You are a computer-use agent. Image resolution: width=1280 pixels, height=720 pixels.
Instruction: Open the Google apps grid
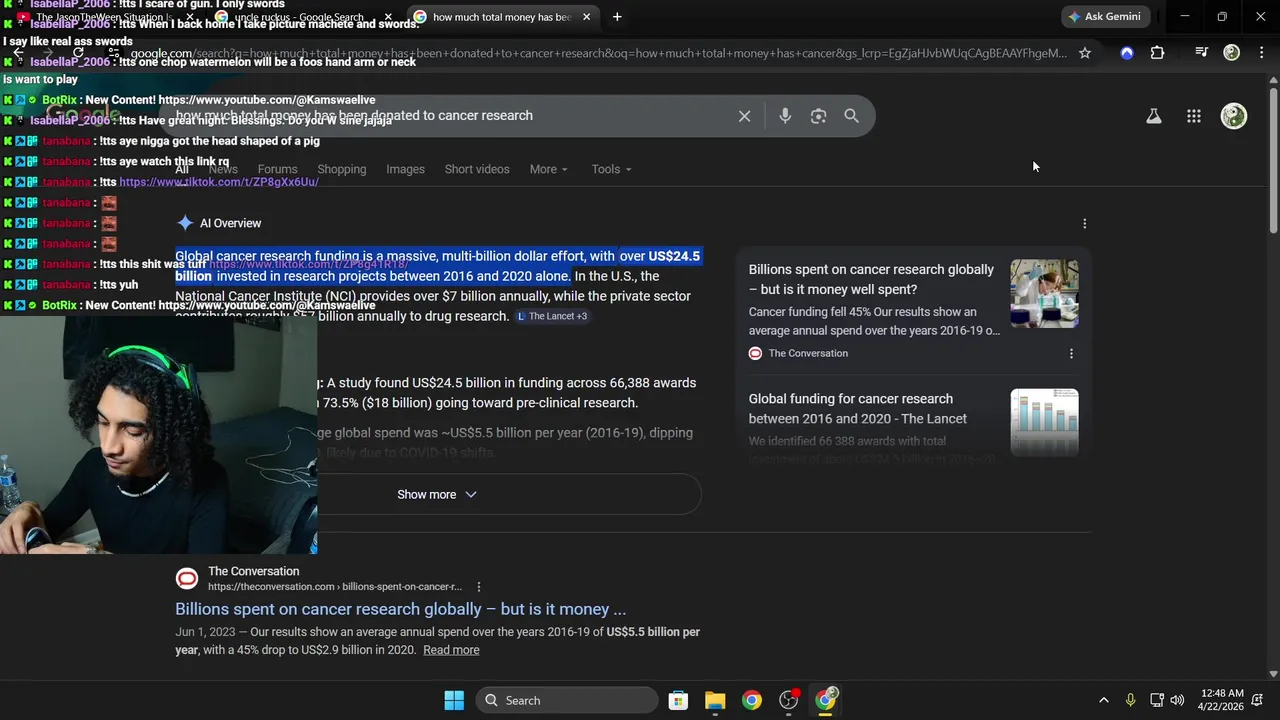[1193, 116]
